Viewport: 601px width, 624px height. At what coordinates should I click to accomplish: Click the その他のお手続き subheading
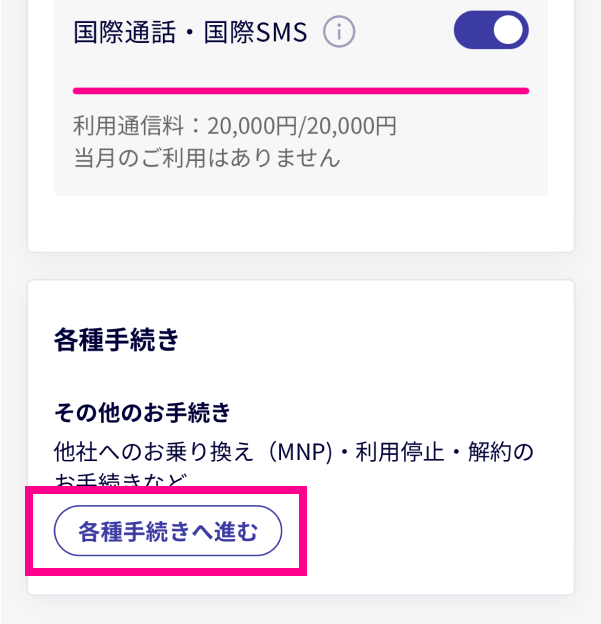click(142, 412)
